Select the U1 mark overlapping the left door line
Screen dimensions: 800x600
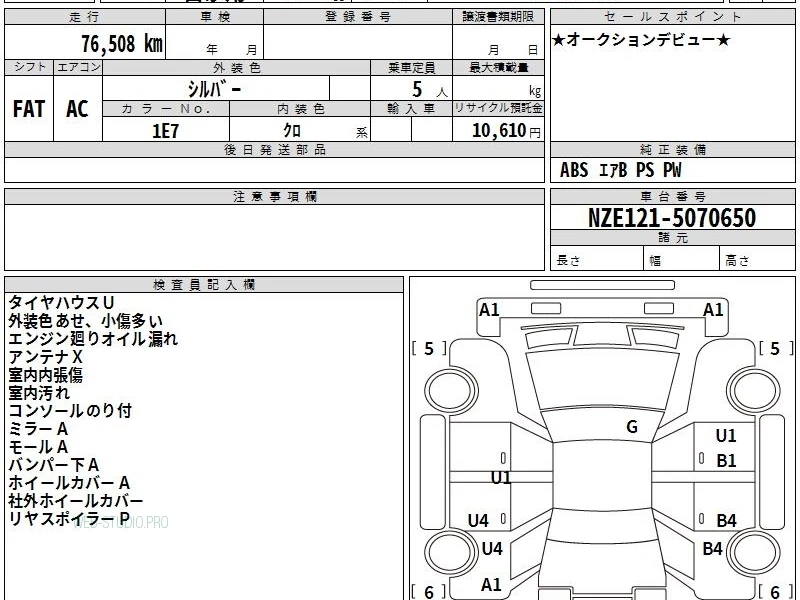(501, 478)
